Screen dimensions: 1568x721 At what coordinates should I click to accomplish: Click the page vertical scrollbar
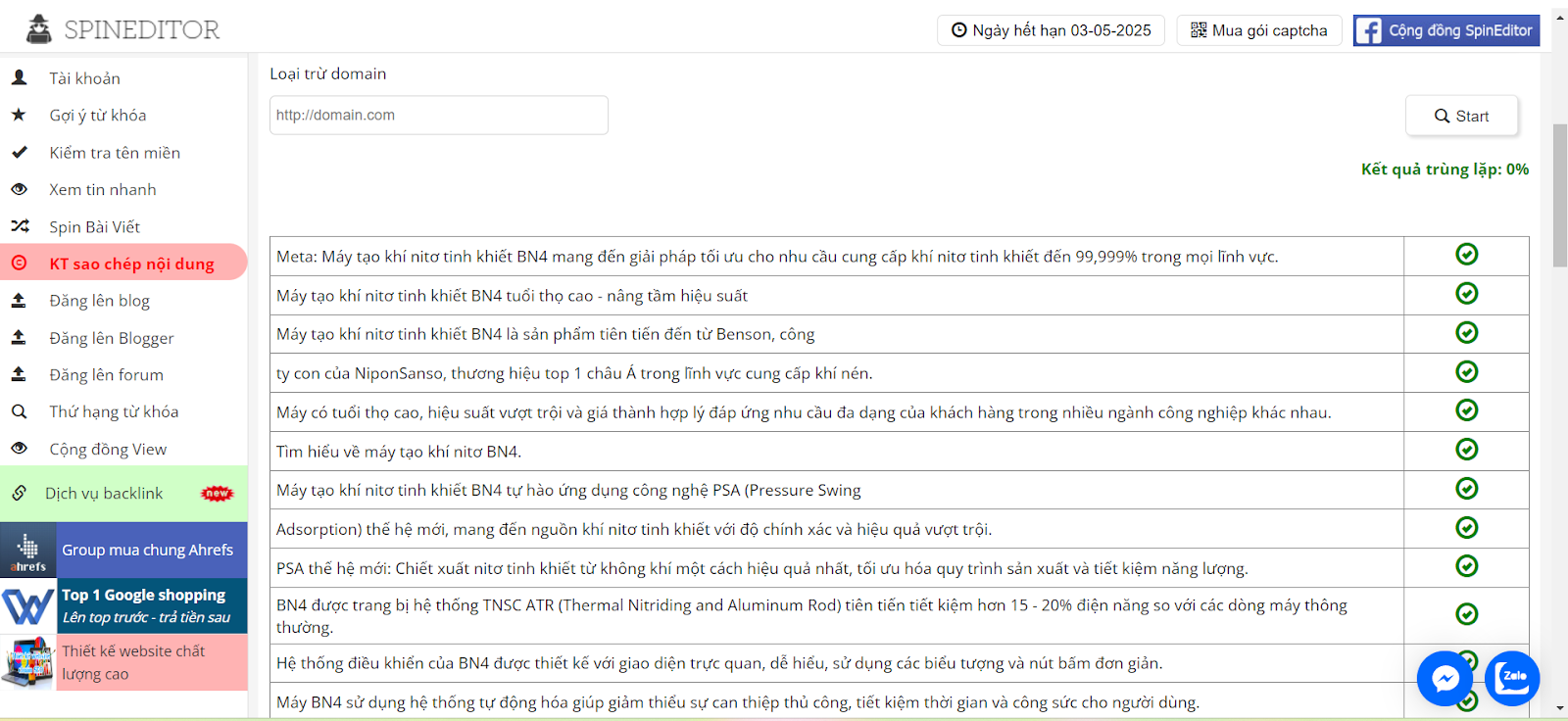click(x=1559, y=196)
